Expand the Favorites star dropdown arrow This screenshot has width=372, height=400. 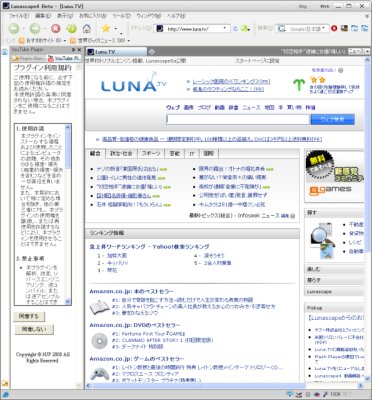[116, 29]
